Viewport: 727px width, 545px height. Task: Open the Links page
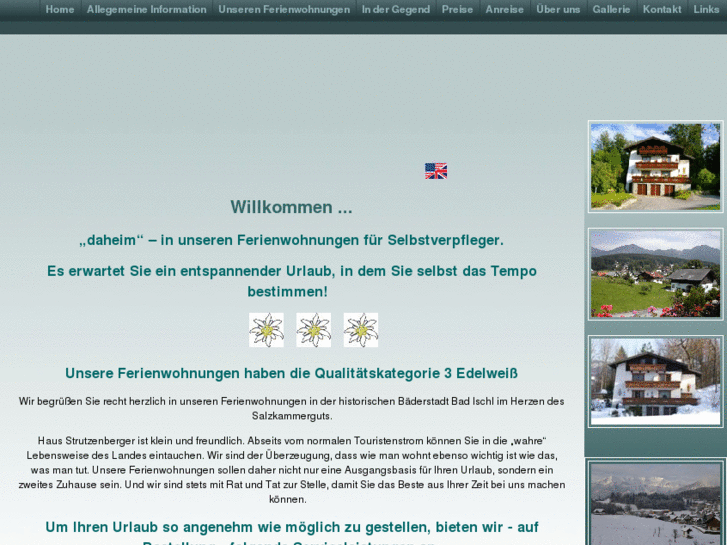point(706,9)
